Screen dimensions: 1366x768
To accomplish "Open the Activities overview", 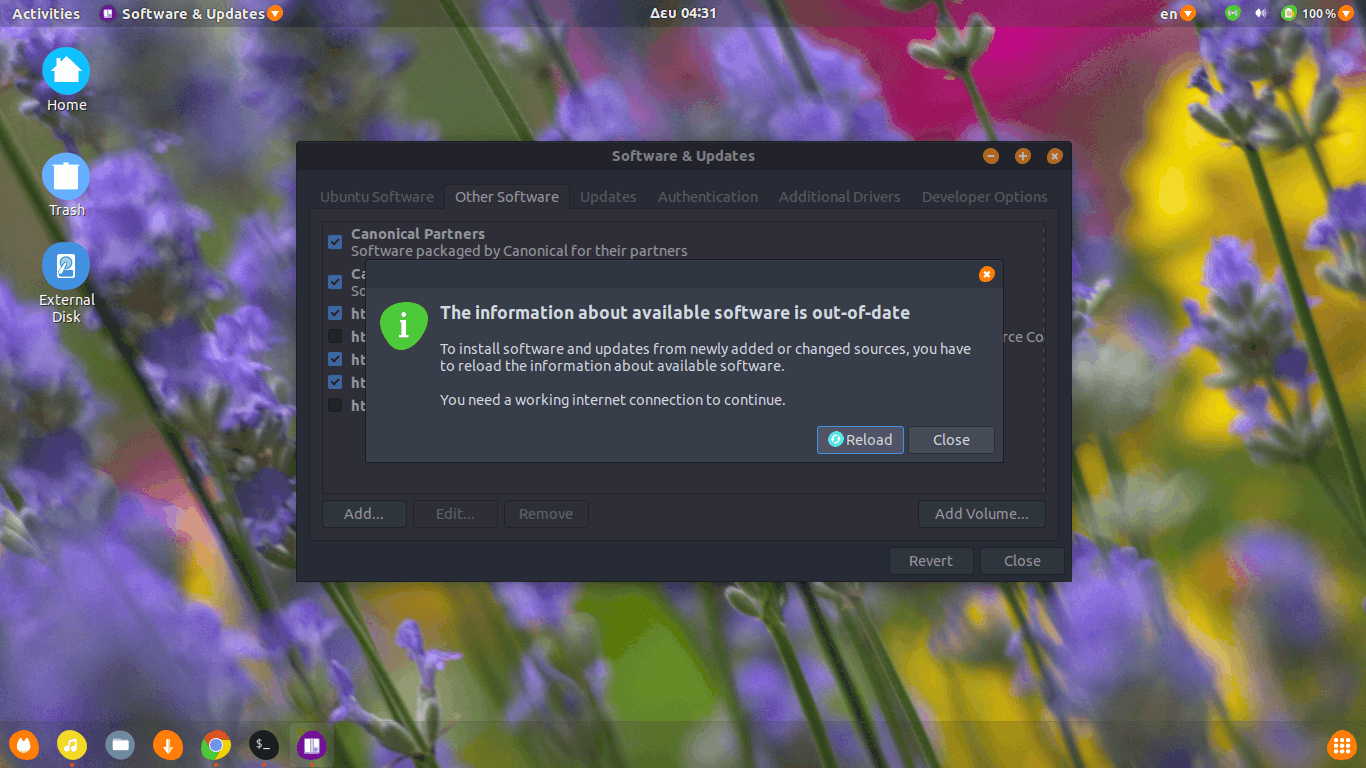I will (46, 13).
